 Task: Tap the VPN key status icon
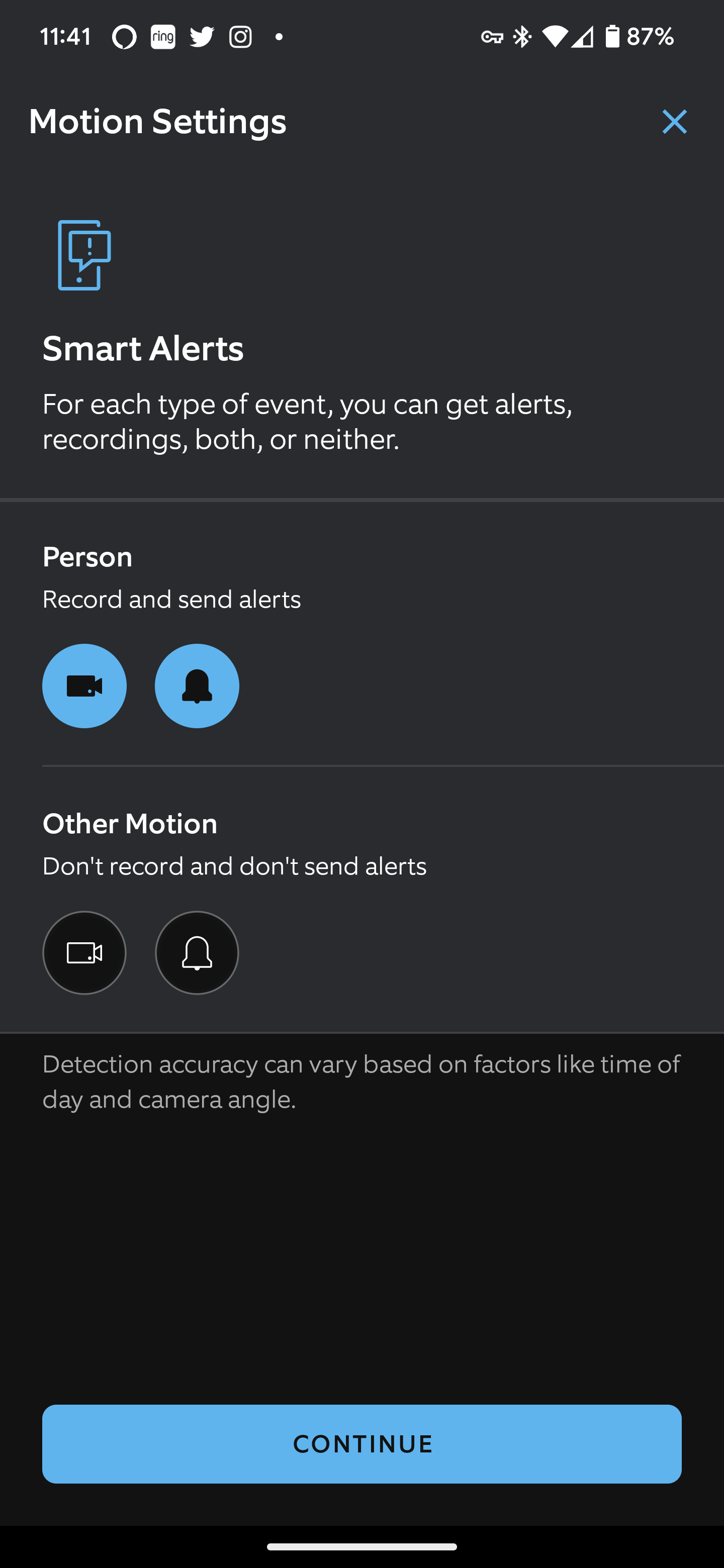point(492,37)
